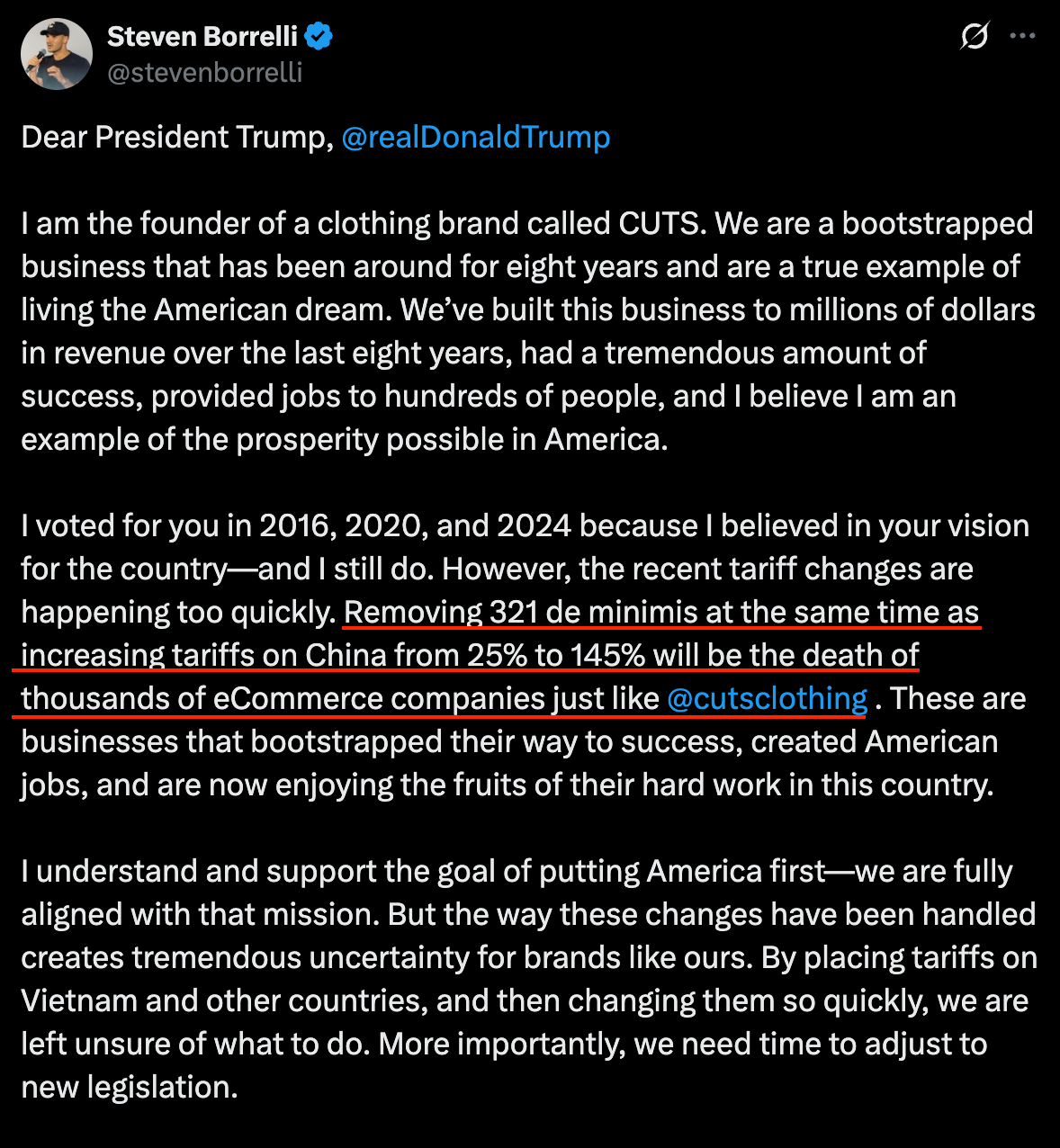Open Steven Borrelli's profile avatar

coord(57,54)
